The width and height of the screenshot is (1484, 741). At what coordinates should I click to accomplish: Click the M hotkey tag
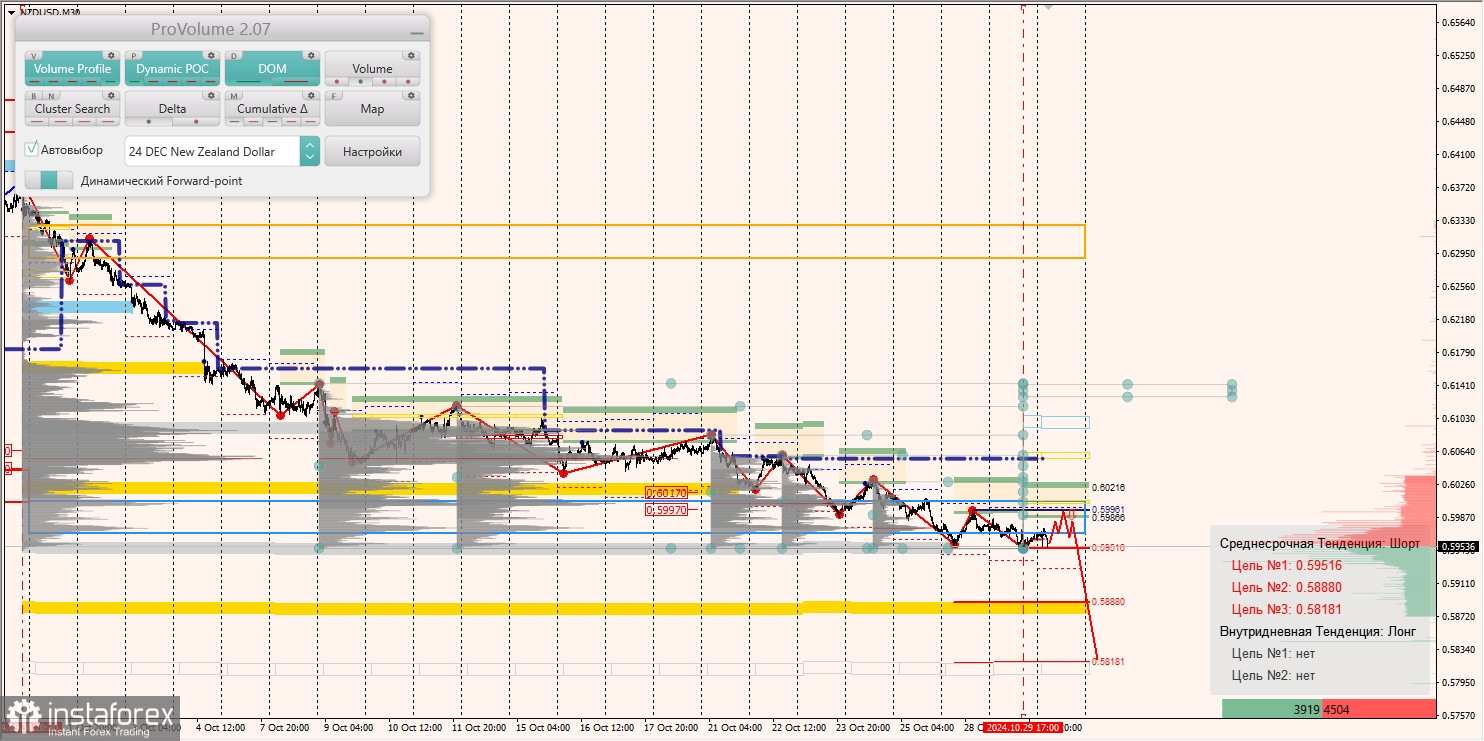point(234,96)
